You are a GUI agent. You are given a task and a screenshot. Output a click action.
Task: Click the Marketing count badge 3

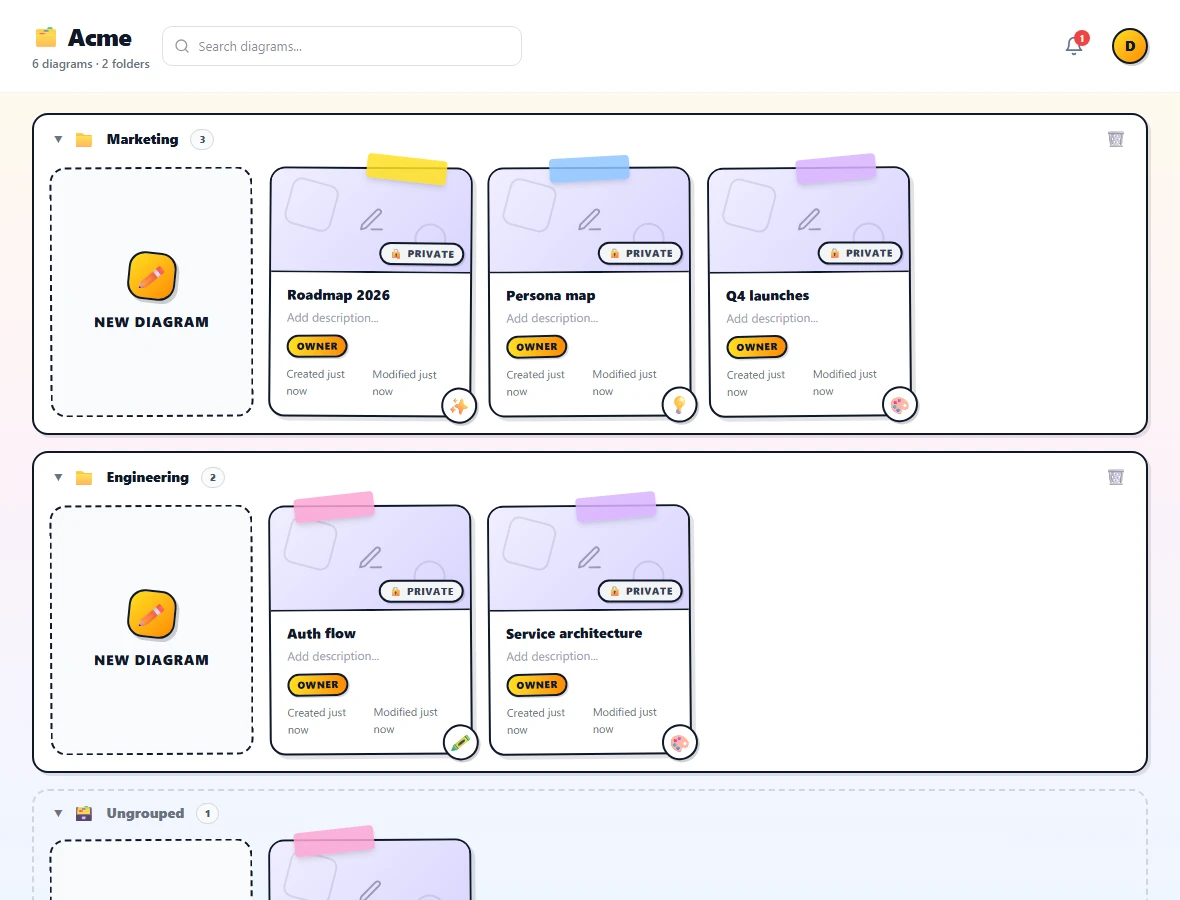202,139
